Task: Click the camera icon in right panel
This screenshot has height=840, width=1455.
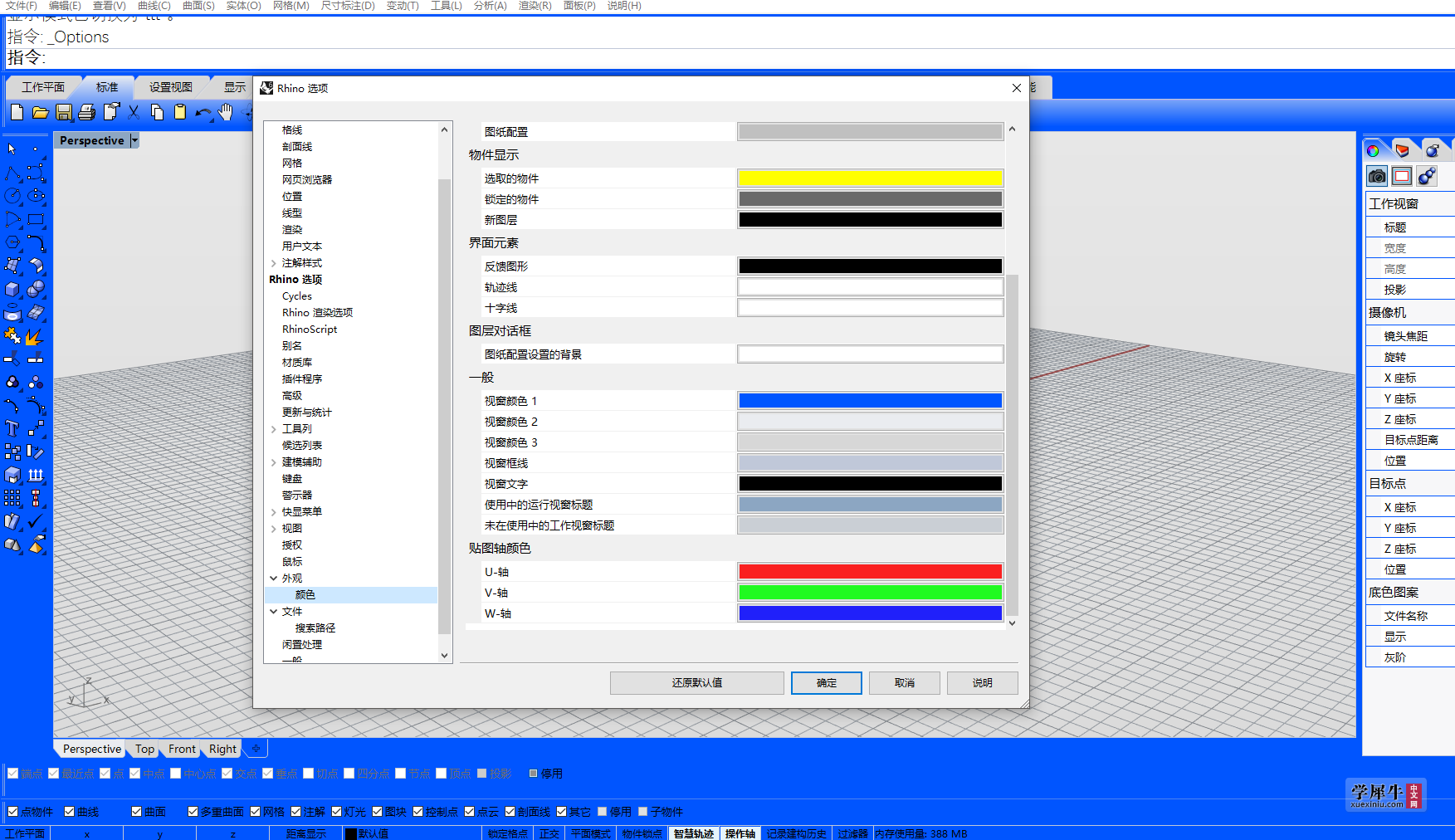Action: tap(1377, 176)
